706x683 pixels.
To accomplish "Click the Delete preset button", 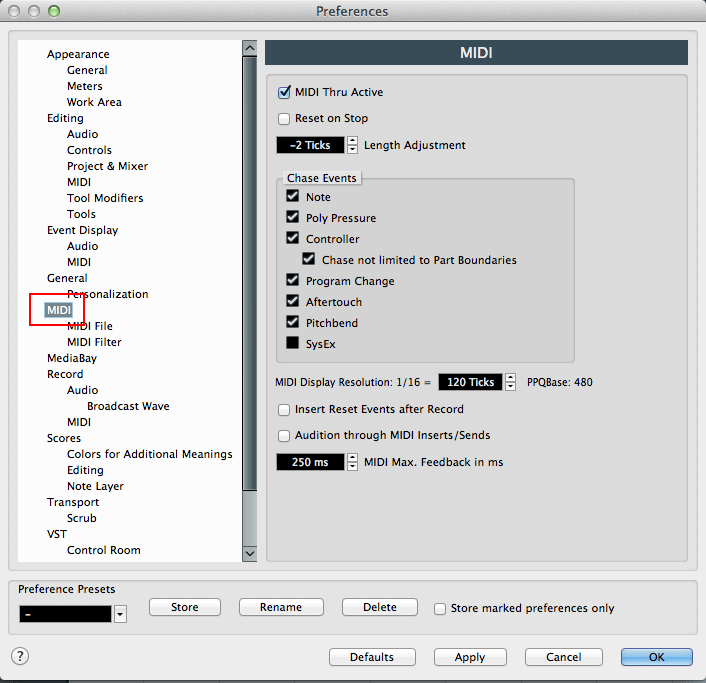I will (x=380, y=607).
